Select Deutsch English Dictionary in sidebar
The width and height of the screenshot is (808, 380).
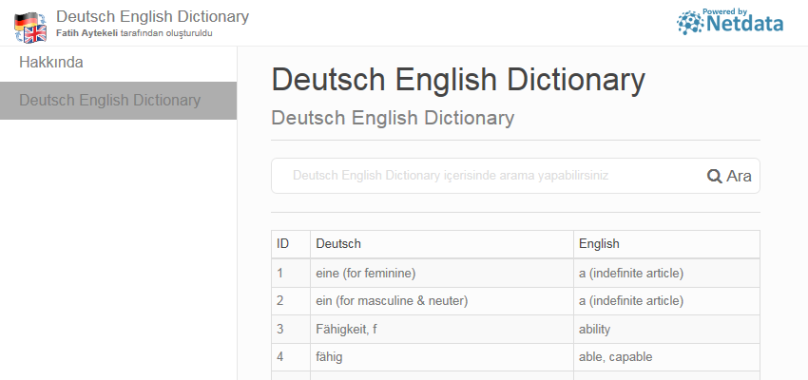(x=119, y=101)
